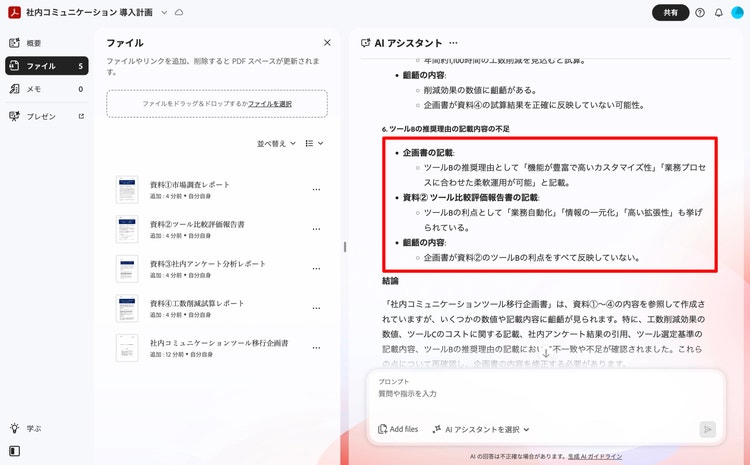
Task: Open the 学ぶ lightbulb item
Action: (25, 428)
